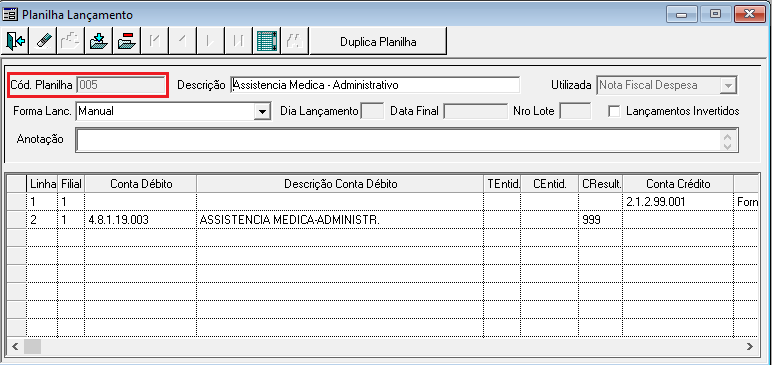
Task: Click the delete folder with red minus
Action: click(x=127, y=41)
